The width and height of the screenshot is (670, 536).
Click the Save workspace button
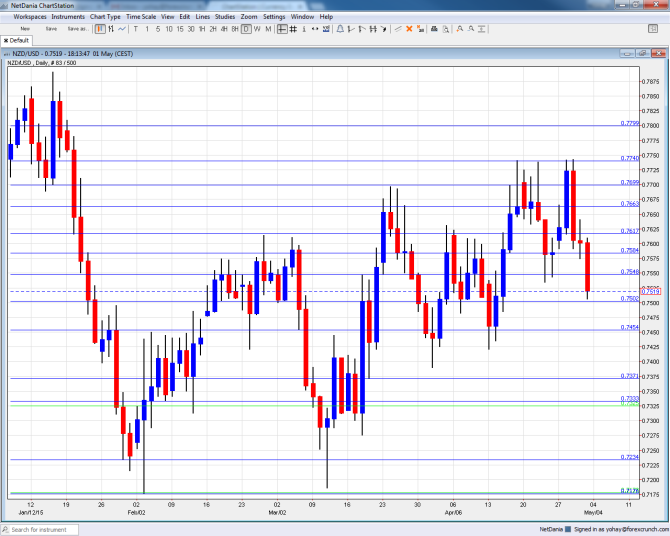tap(51, 29)
